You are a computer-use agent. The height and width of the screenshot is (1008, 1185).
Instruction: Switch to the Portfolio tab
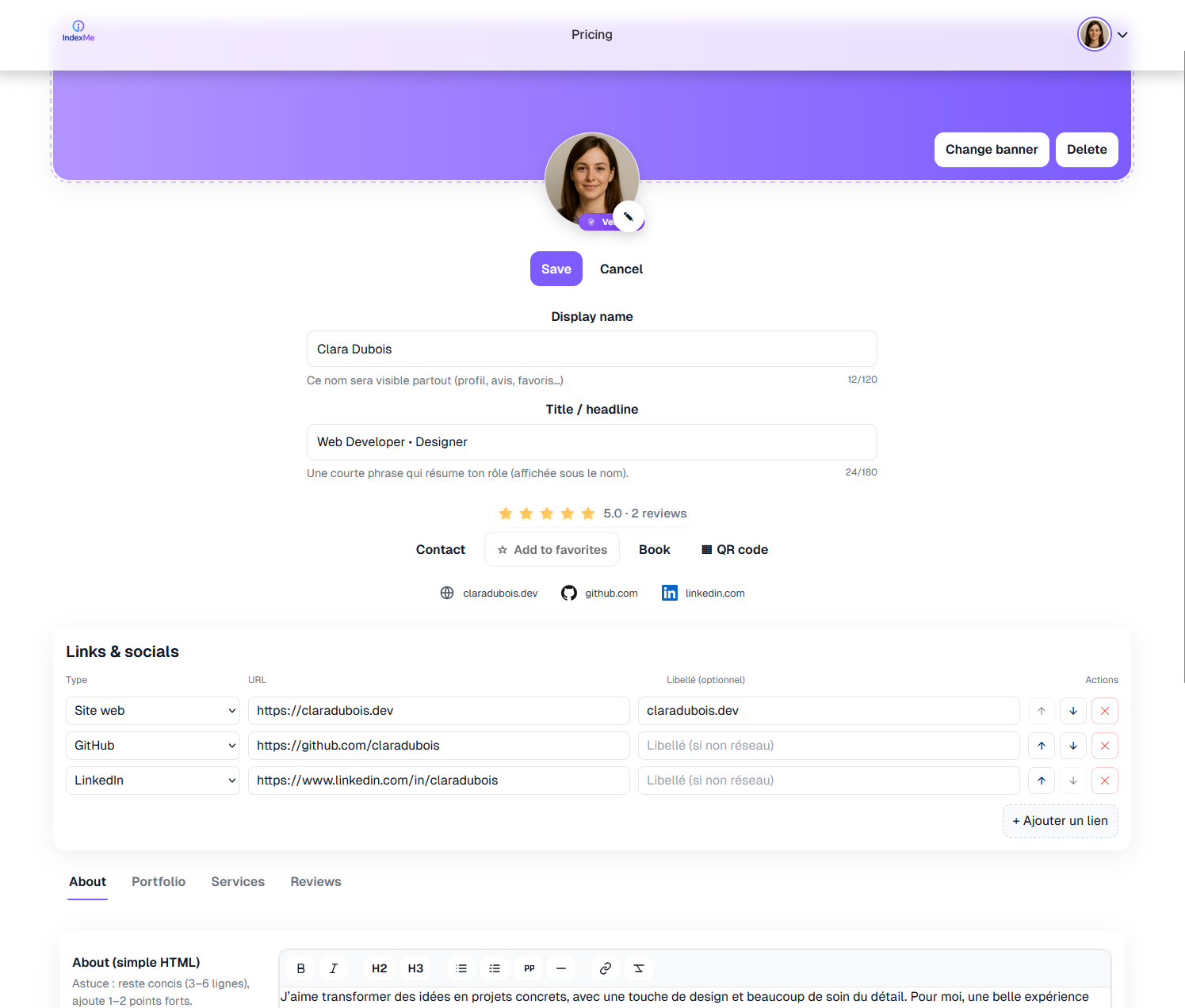[159, 881]
